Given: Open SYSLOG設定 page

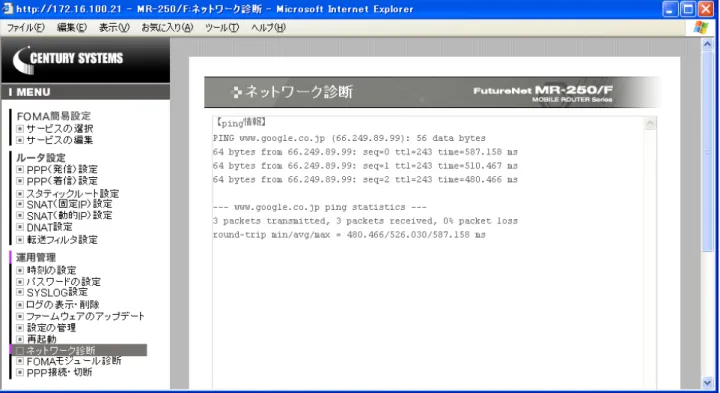Looking at the screenshot, I should click(x=57, y=292).
